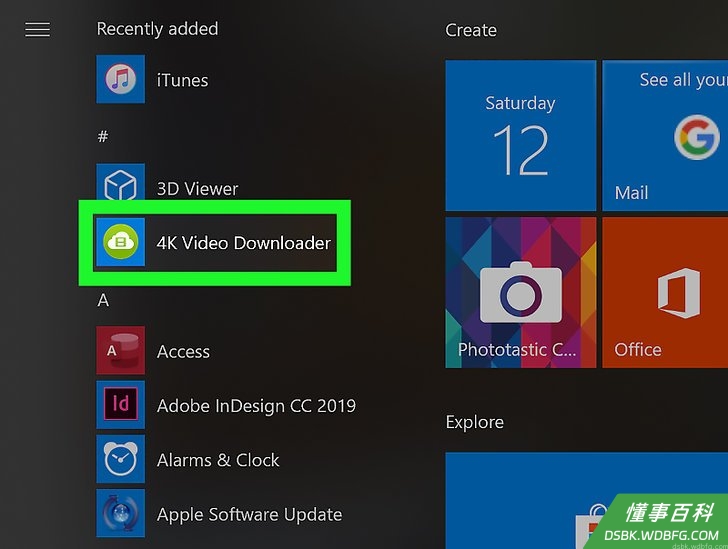Click the Alarms & Clock label
This screenshot has width=728, height=549.
point(218,460)
